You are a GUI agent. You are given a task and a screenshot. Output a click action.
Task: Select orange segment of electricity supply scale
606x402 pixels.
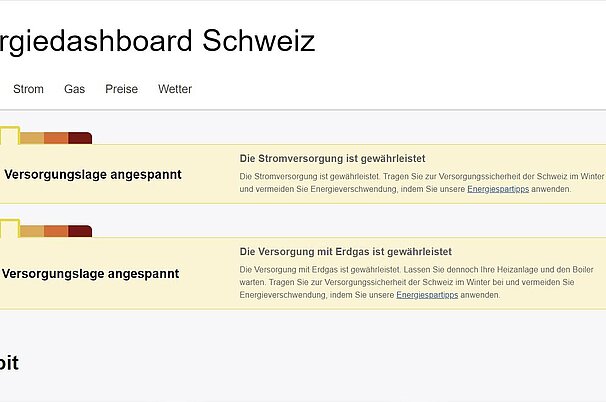point(56,138)
